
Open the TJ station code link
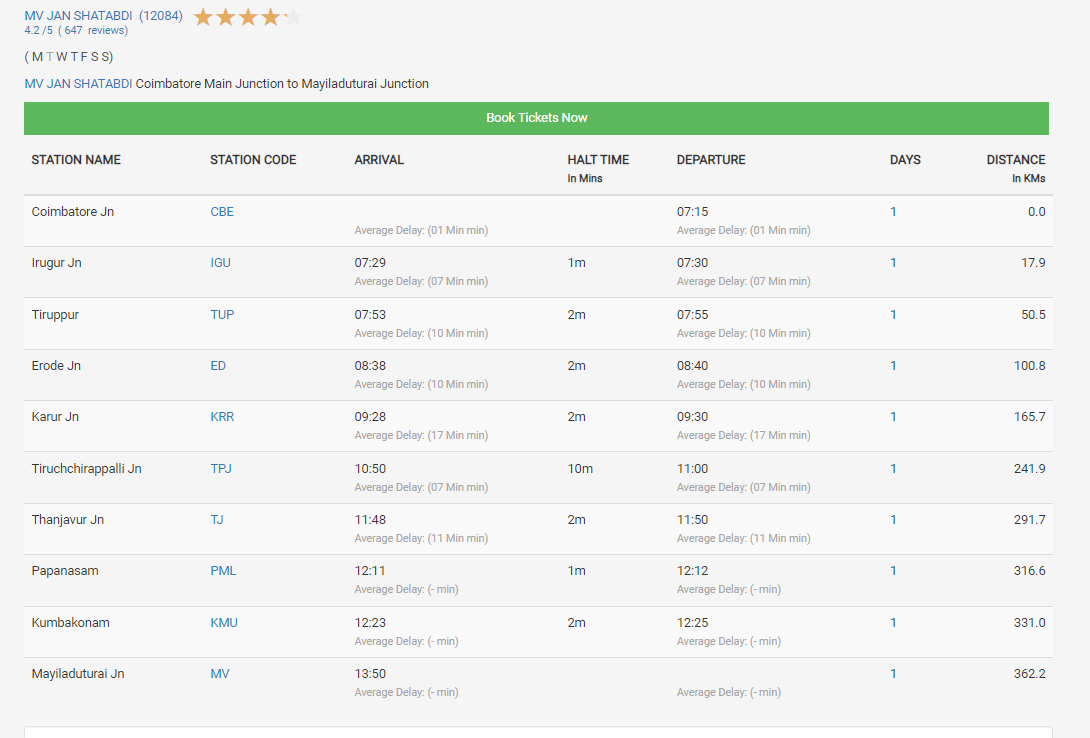[217, 520]
